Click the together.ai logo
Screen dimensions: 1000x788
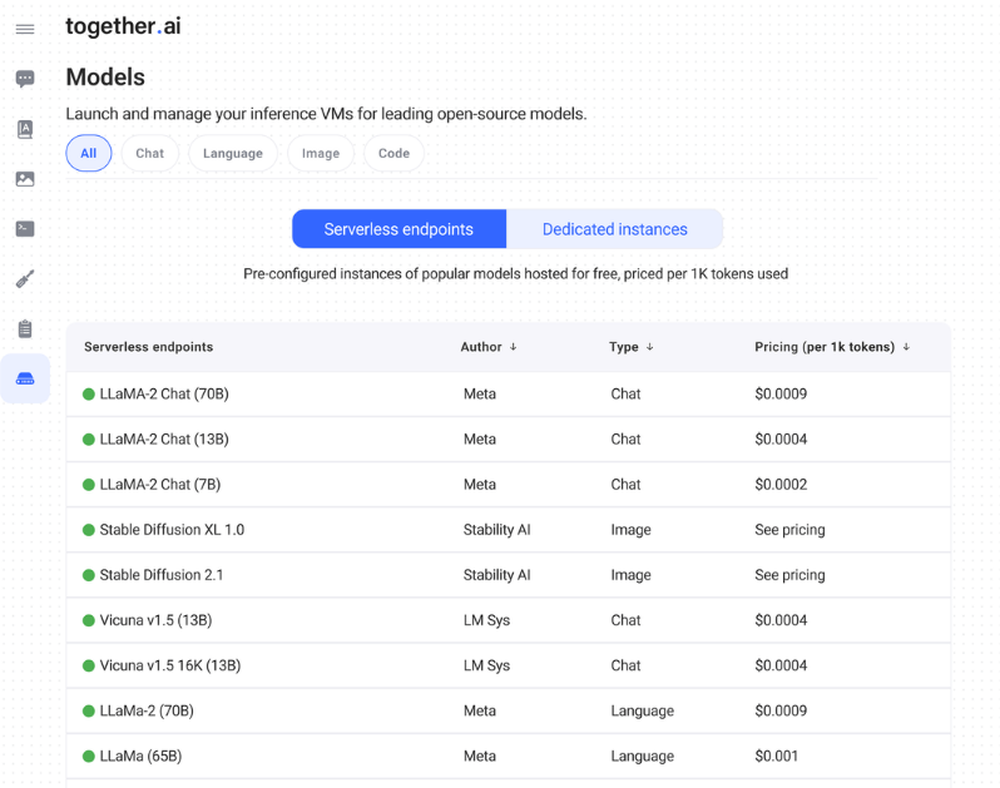point(123,26)
